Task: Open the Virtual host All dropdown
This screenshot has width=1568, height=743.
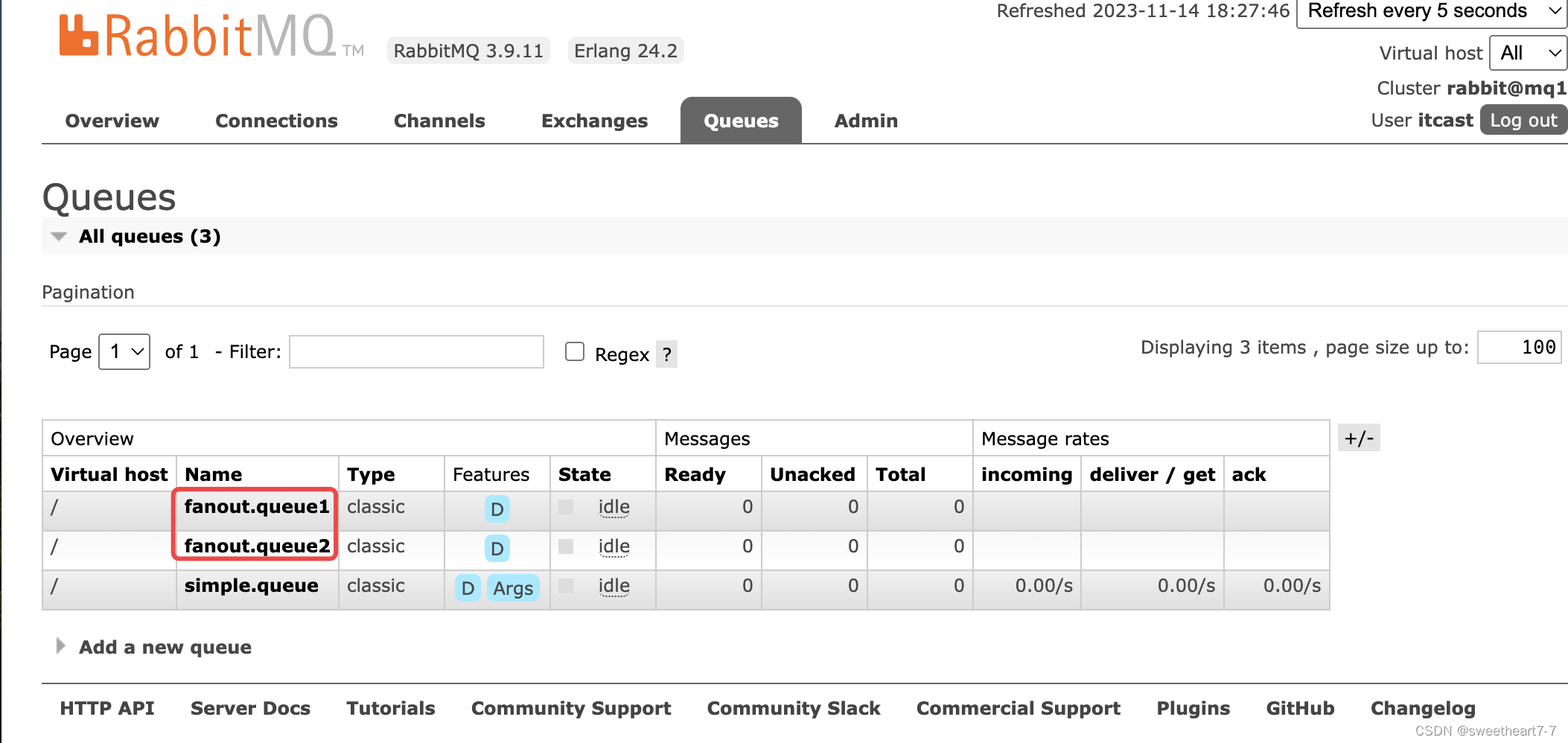Action: point(1529,53)
